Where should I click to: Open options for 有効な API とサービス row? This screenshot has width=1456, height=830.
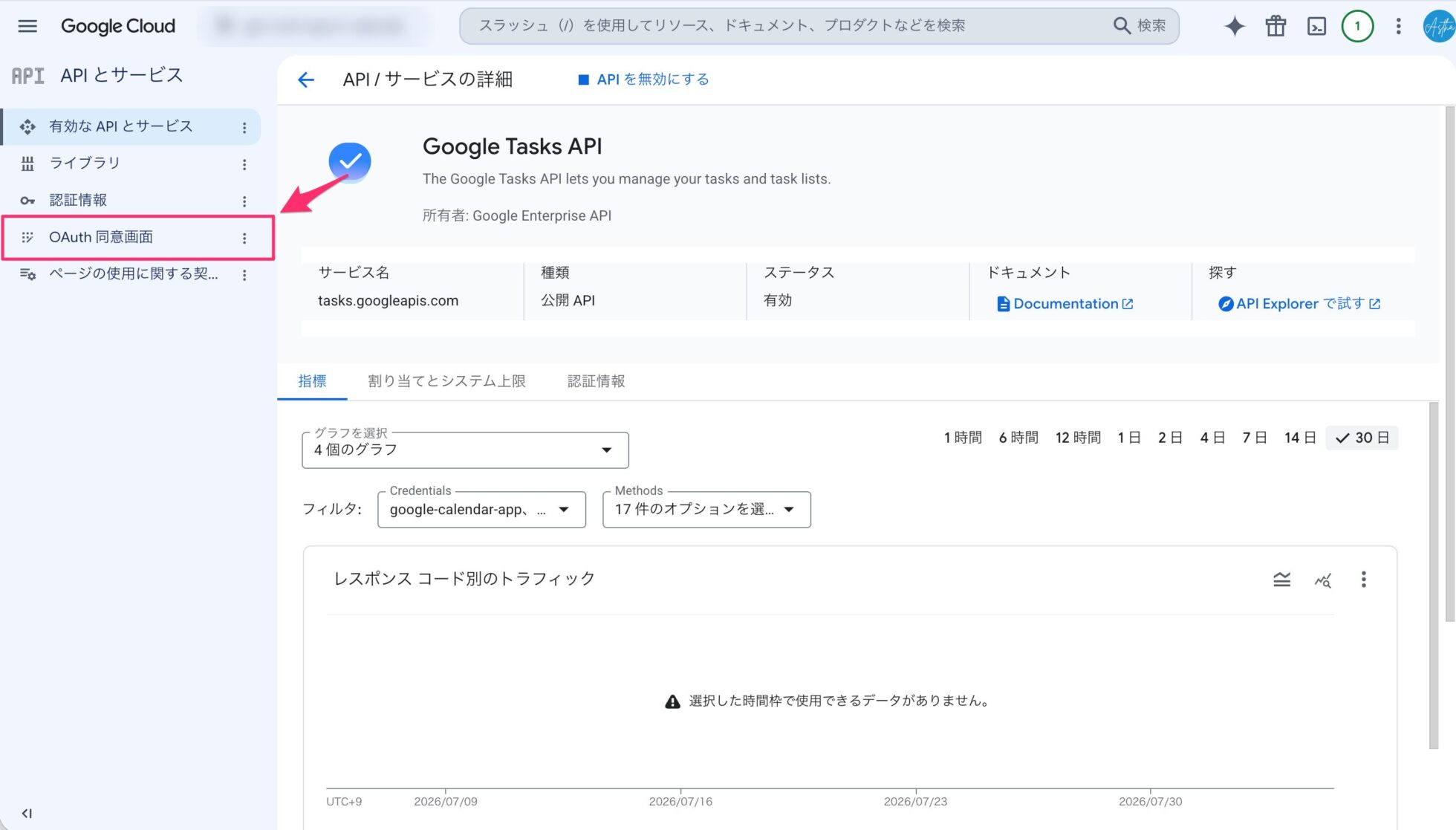244,128
